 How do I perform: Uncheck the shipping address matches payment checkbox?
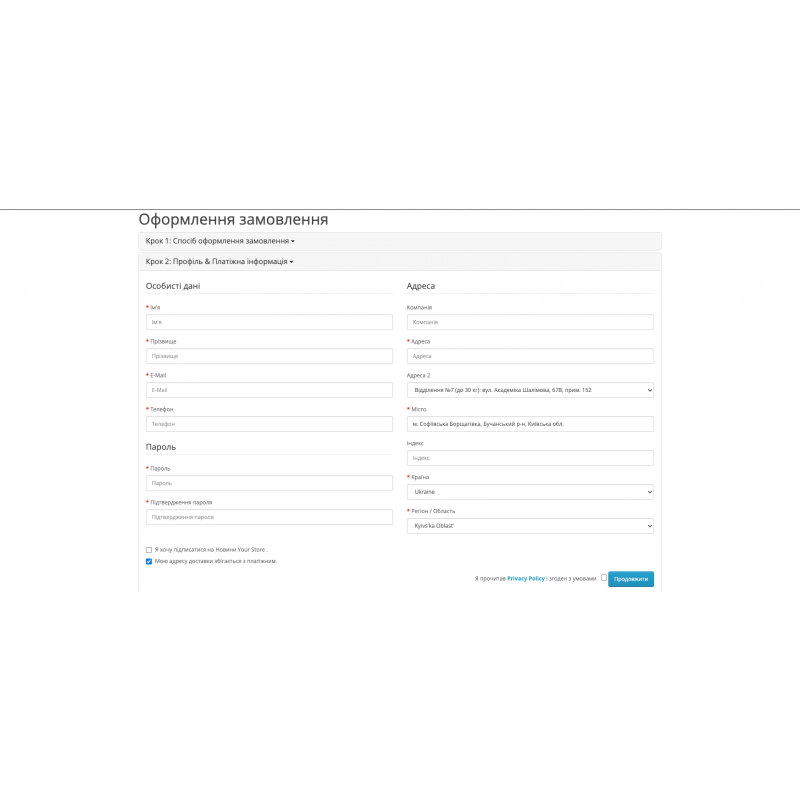[x=147, y=560]
